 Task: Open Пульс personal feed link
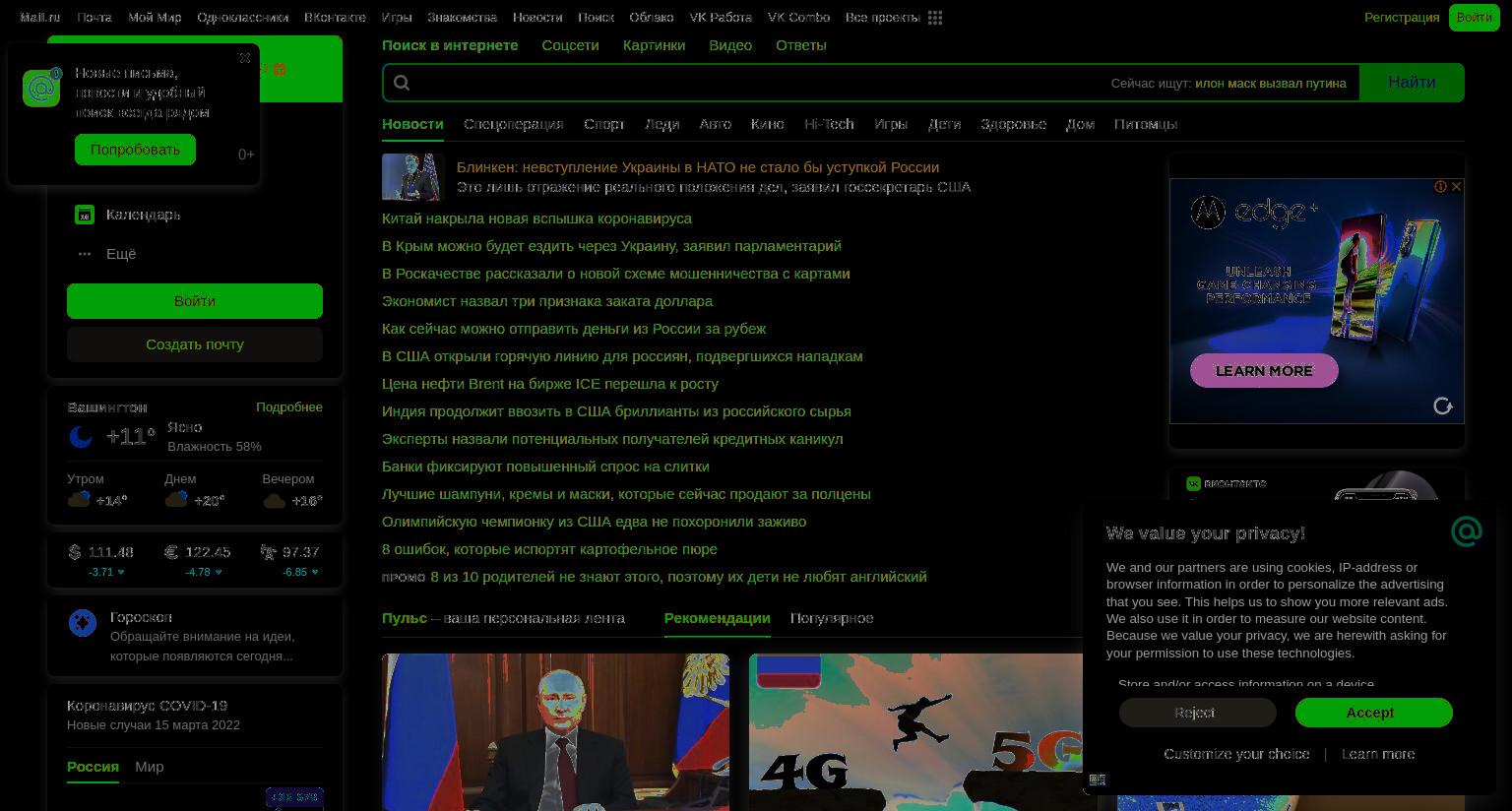click(405, 618)
